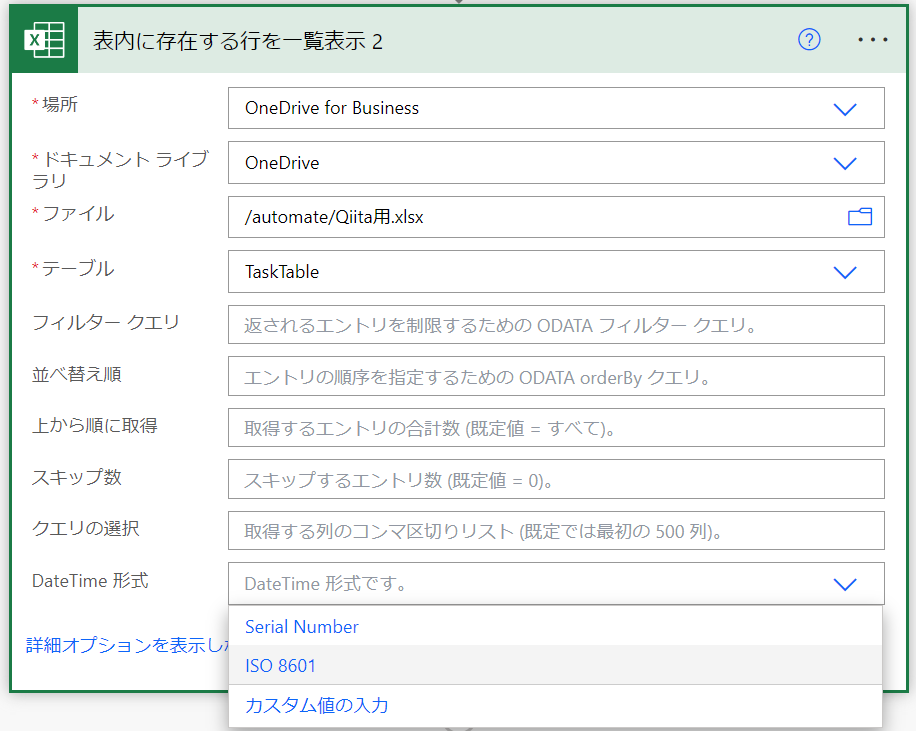Viewport: 916px width, 731px height.
Task: Open the folder picker icon for ファイル
Action: 859,217
